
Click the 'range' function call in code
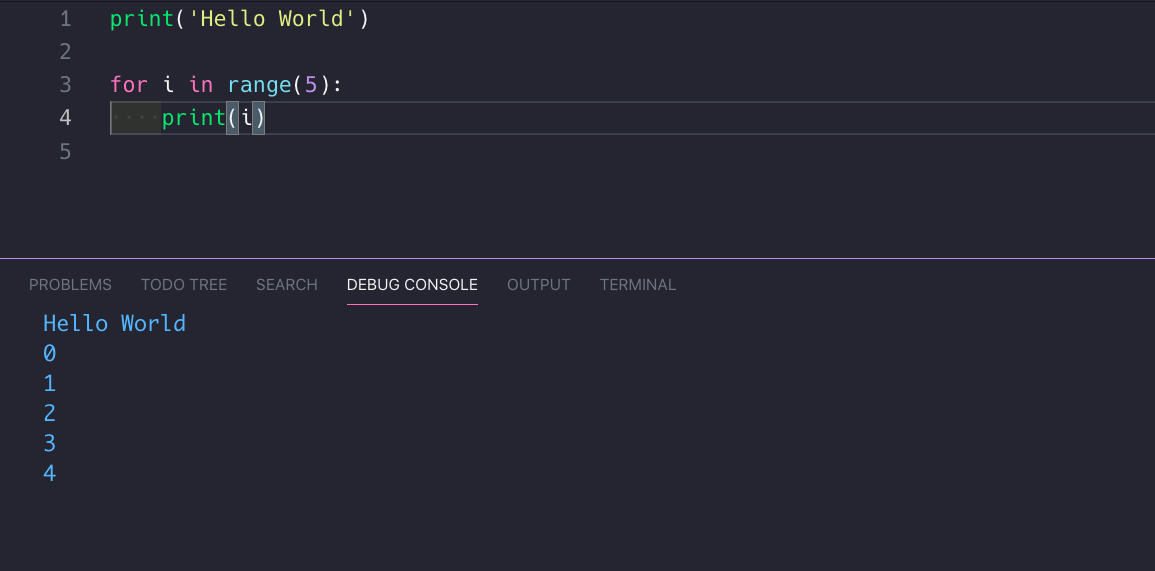[x=259, y=85]
